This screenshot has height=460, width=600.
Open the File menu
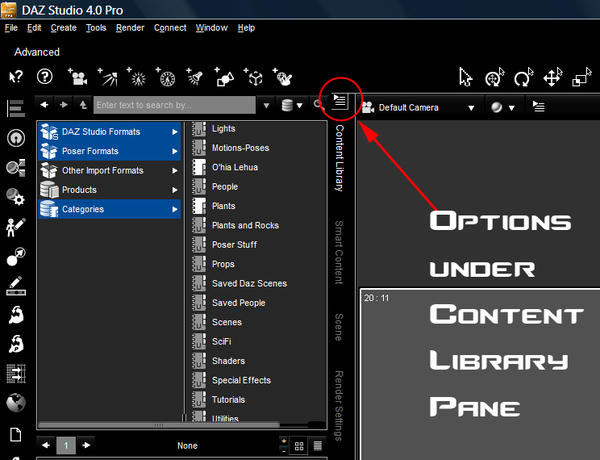(x=11, y=28)
